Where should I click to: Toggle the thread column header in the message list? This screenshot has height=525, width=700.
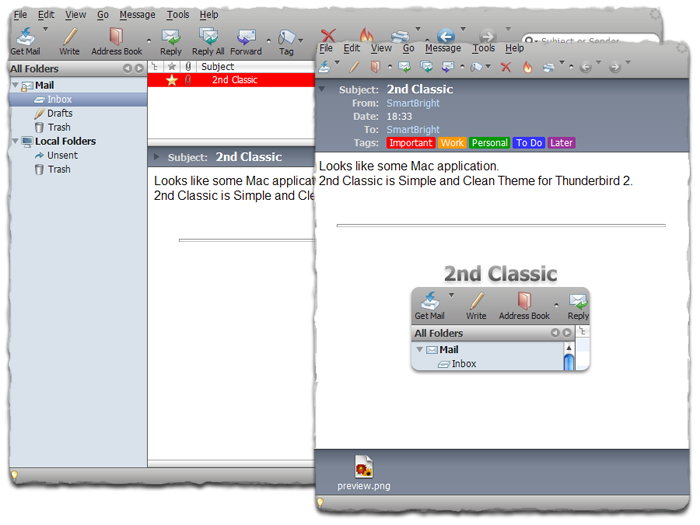(155, 67)
